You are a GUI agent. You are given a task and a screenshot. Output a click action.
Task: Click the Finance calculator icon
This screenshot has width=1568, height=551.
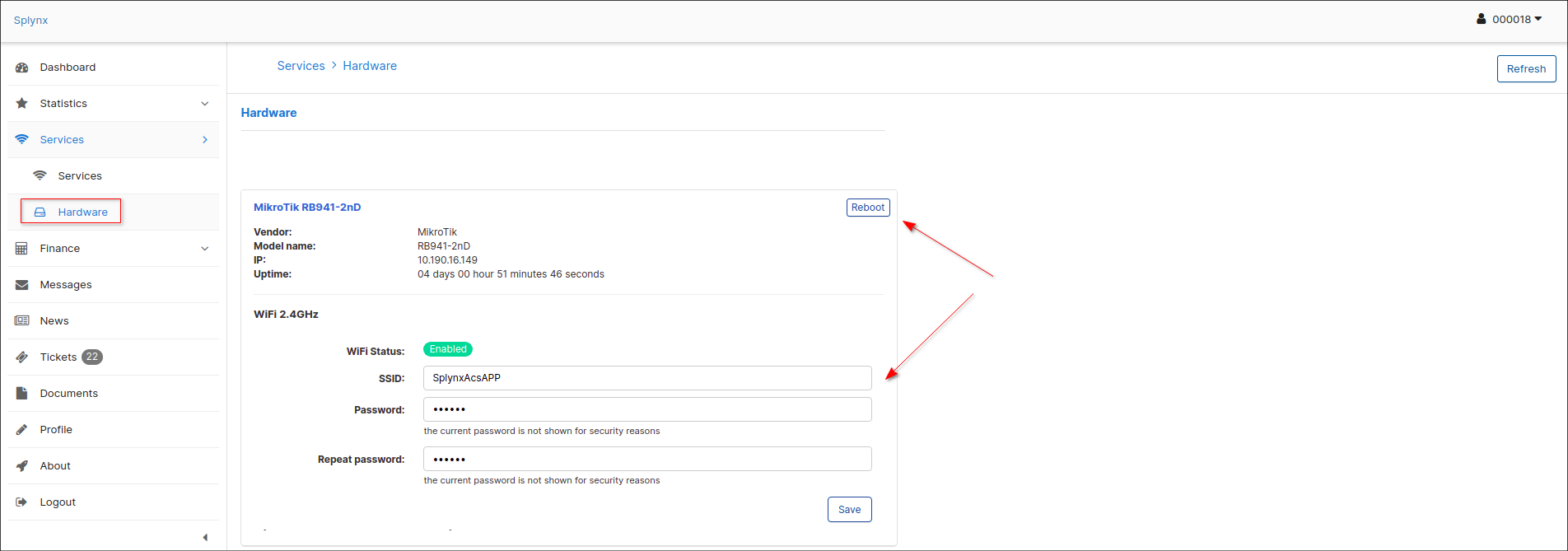click(x=22, y=249)
